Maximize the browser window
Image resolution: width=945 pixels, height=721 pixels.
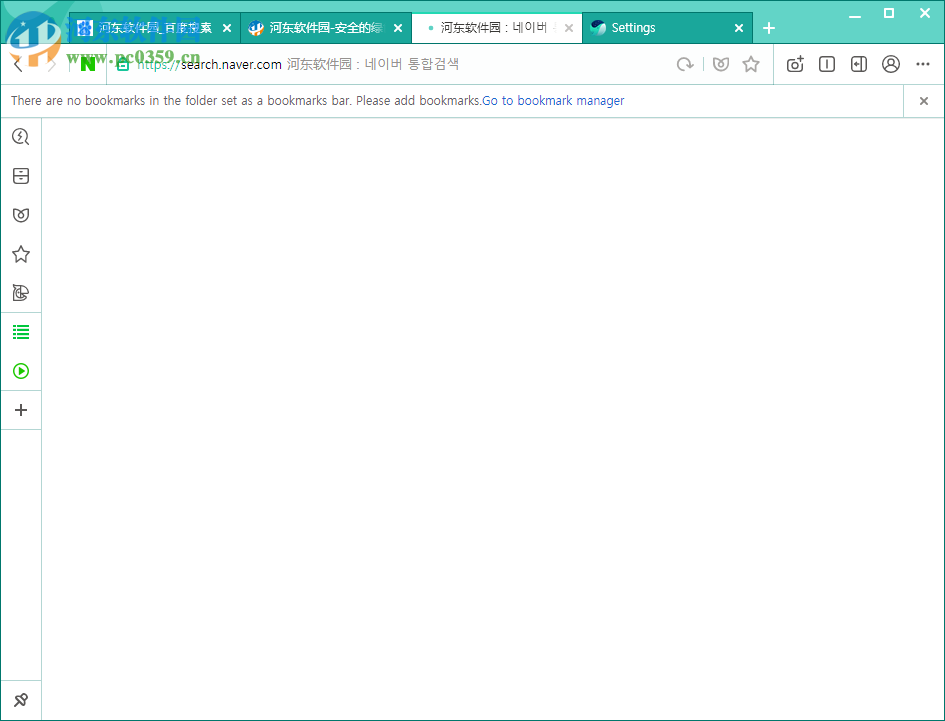coord(889,13)
